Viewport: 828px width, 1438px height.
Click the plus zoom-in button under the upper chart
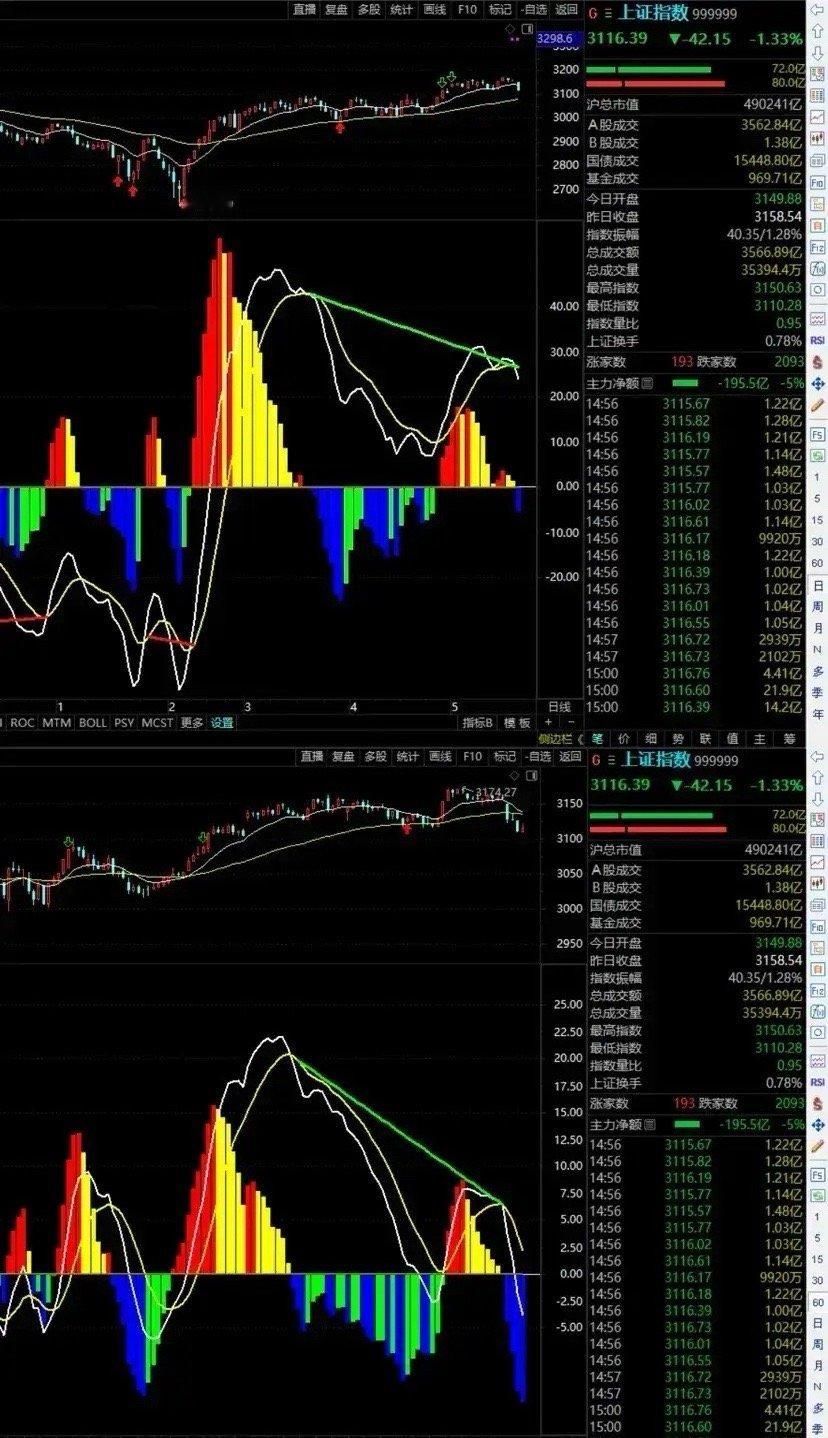pos(549,722)
